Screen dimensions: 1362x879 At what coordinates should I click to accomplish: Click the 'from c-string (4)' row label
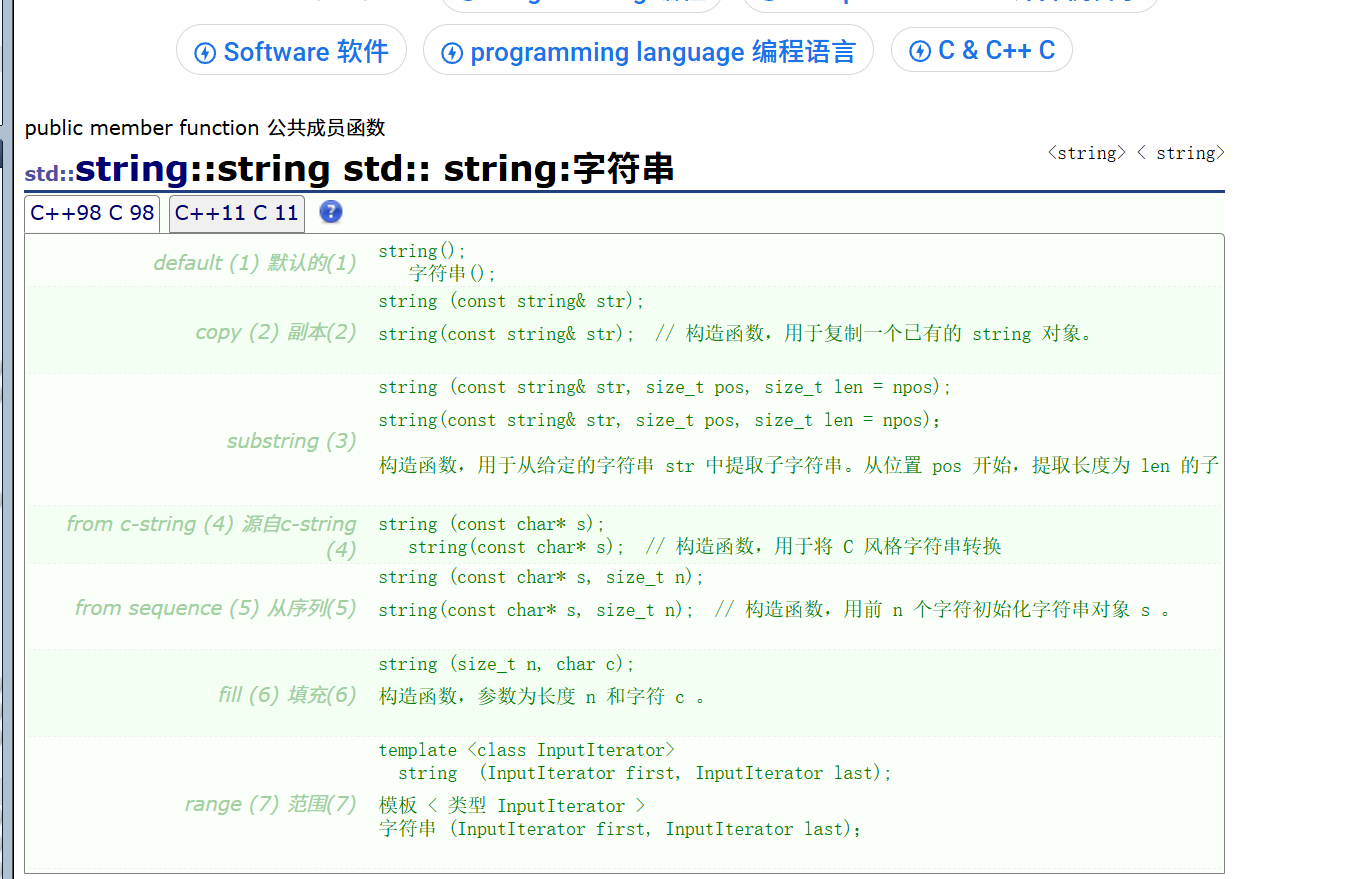211,536
